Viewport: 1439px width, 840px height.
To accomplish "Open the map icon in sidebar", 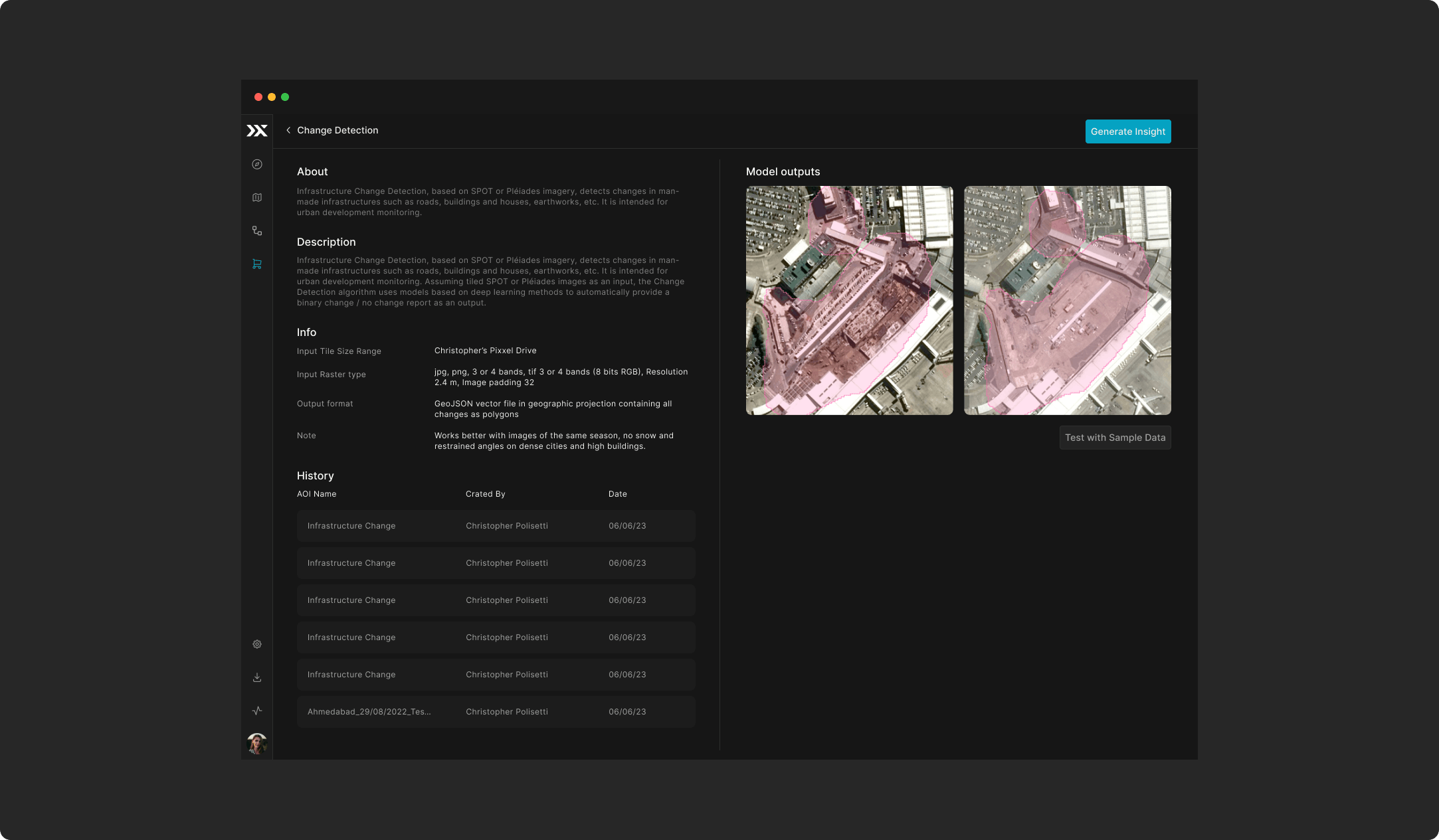I will click(x=257, y=197).
